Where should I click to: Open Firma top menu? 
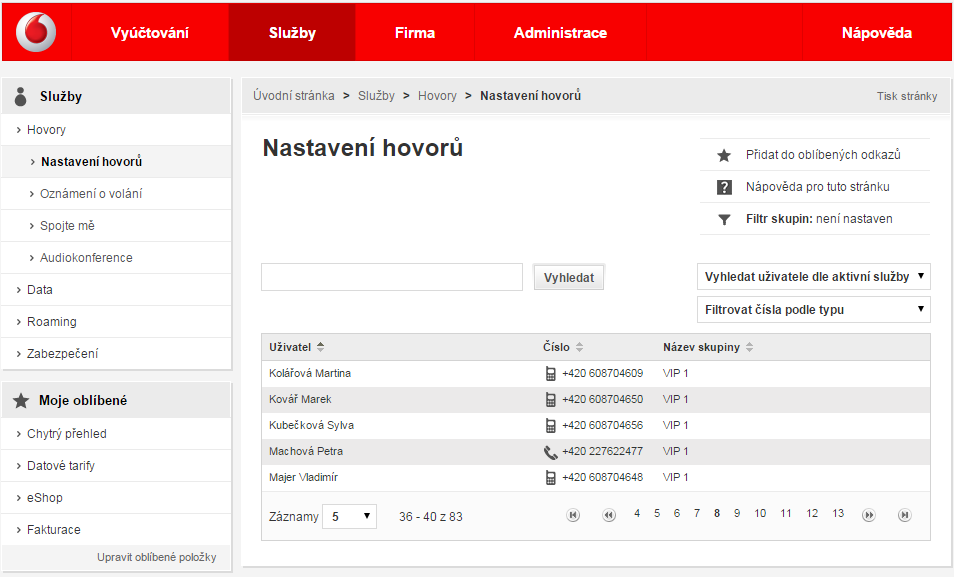tap(415, 32)
